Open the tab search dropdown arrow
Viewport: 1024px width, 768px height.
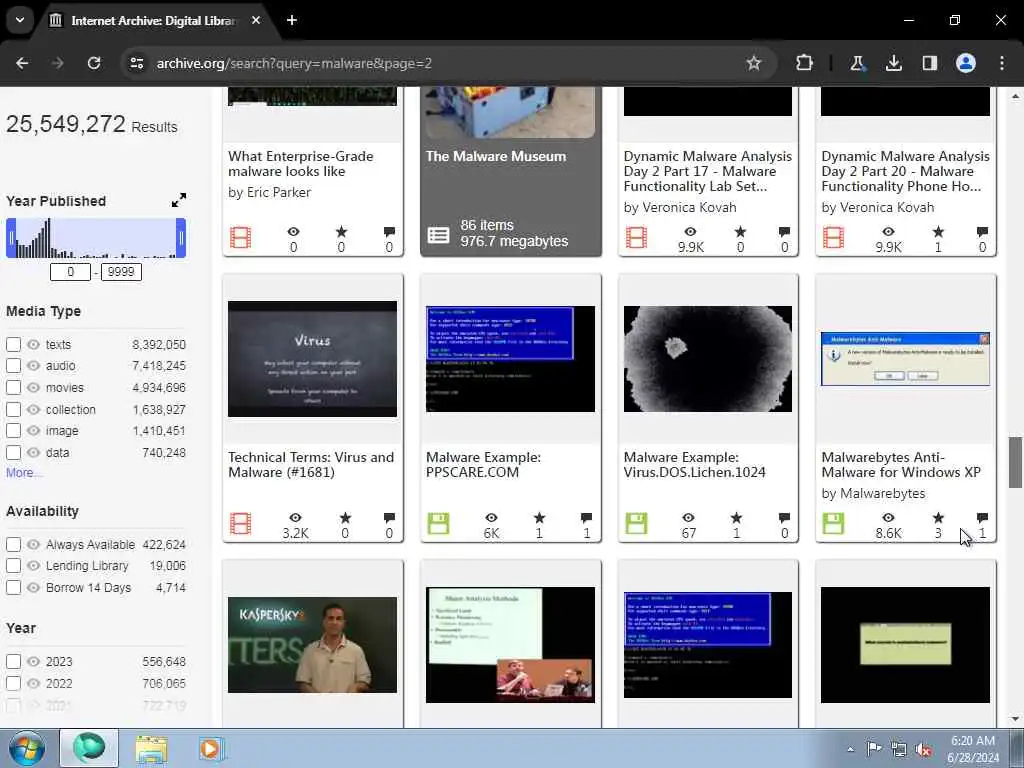[x=20, y=20]
